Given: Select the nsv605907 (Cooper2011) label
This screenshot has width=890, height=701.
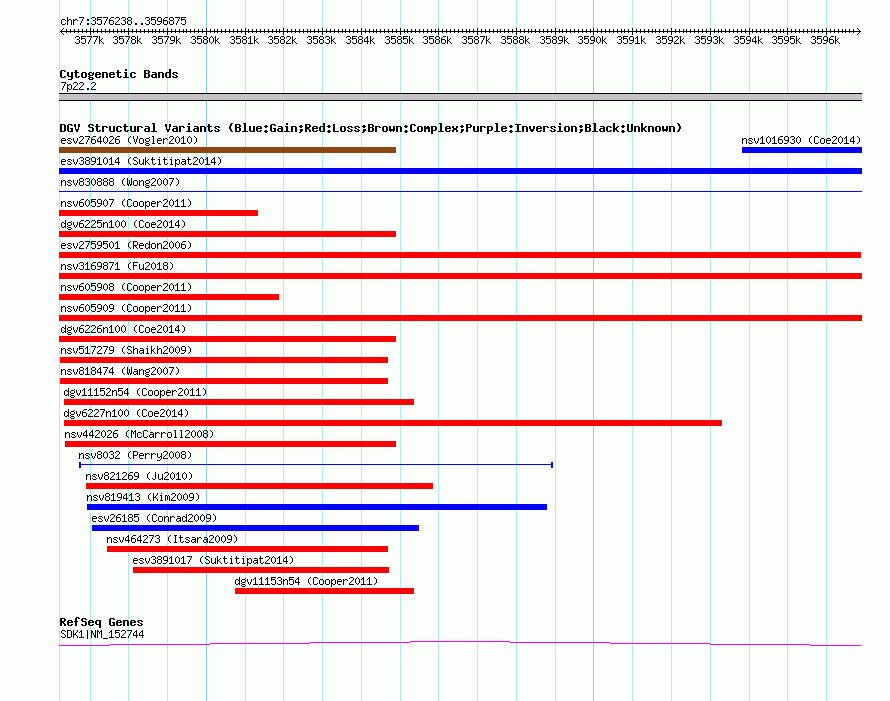Looking at the screenshot, I should point(126,203).
